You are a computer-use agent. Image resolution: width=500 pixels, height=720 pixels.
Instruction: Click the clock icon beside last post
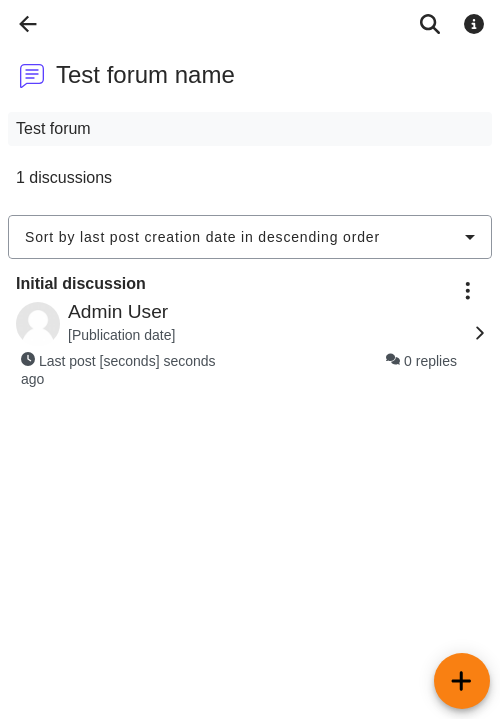click(28, 359)
